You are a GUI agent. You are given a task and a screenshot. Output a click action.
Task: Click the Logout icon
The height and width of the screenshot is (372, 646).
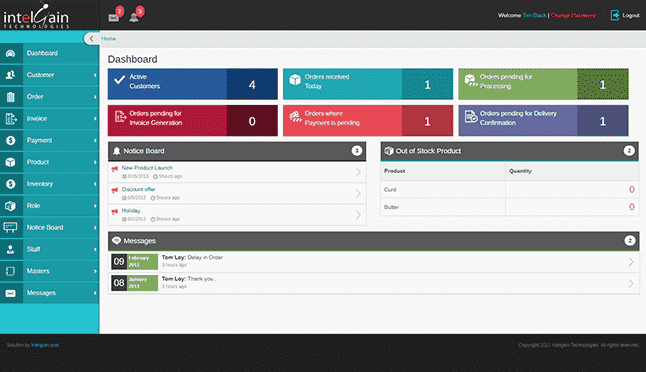pyautogui.click(x=615, y=15)
